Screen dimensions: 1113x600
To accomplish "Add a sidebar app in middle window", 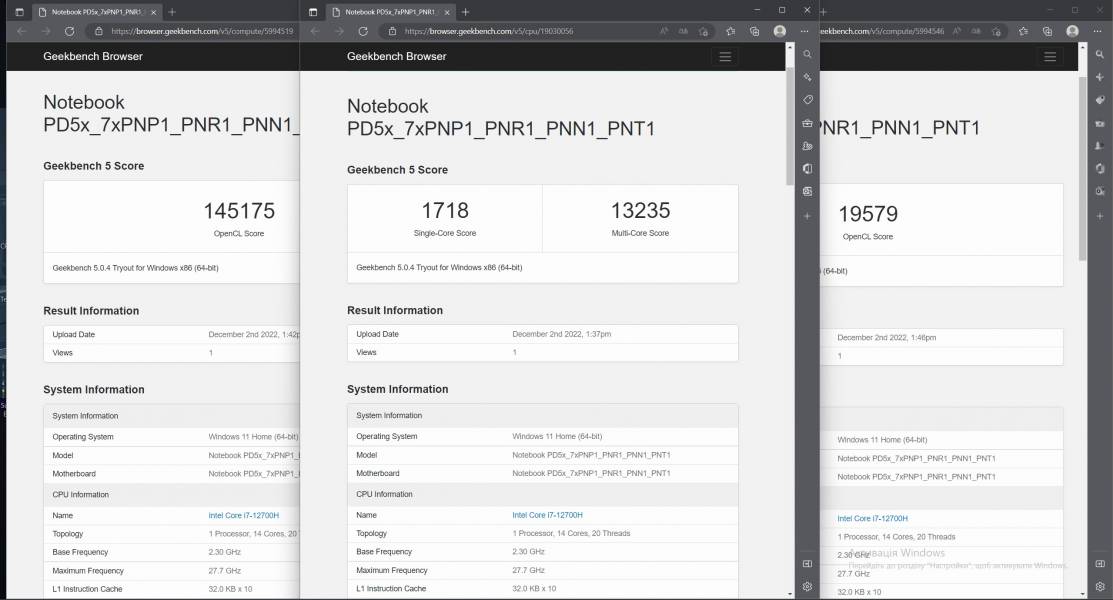I will 807,216.
